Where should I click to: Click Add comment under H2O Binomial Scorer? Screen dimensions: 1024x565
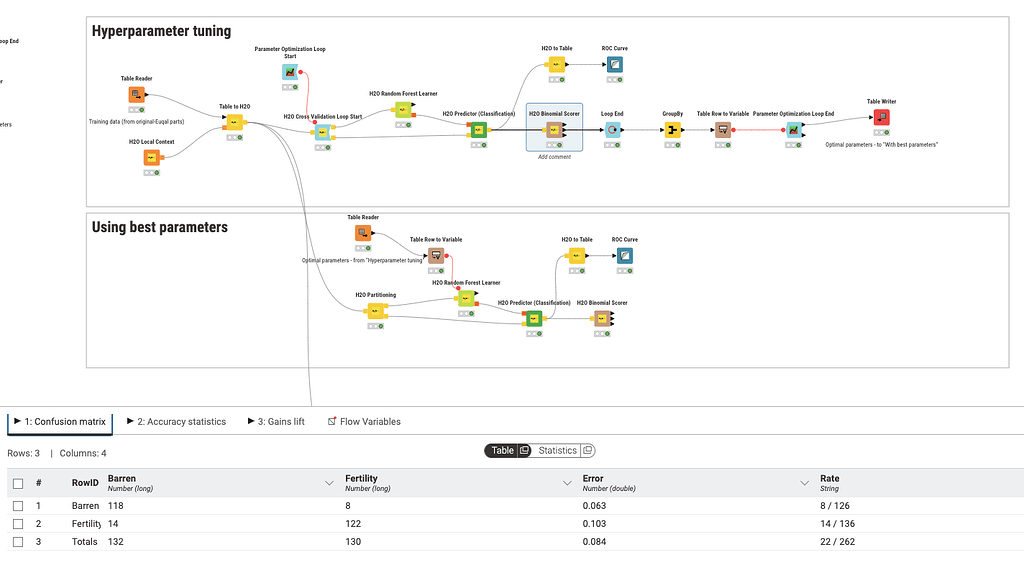tap(554, 157)
